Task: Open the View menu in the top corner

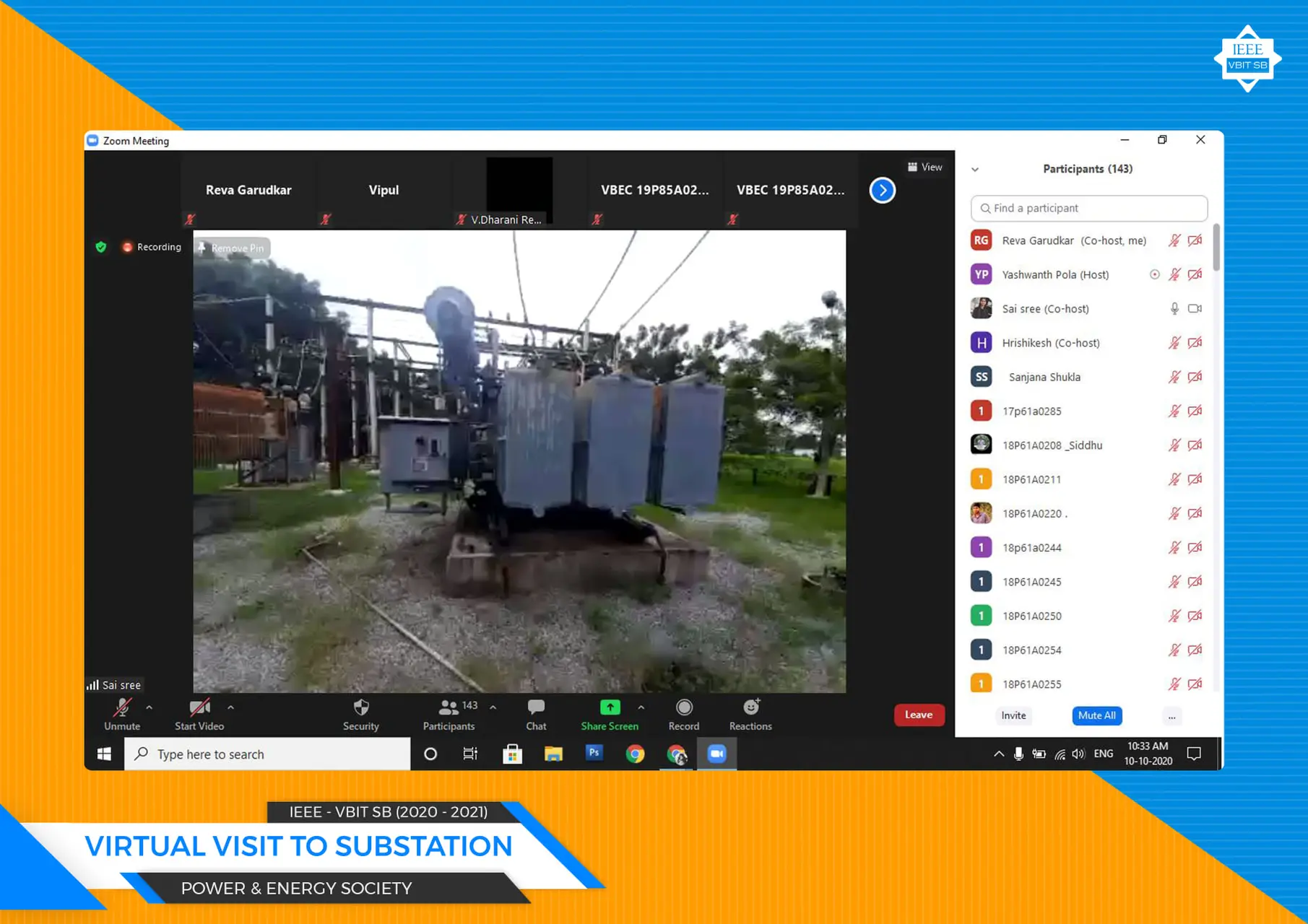Action: [925, 167]
